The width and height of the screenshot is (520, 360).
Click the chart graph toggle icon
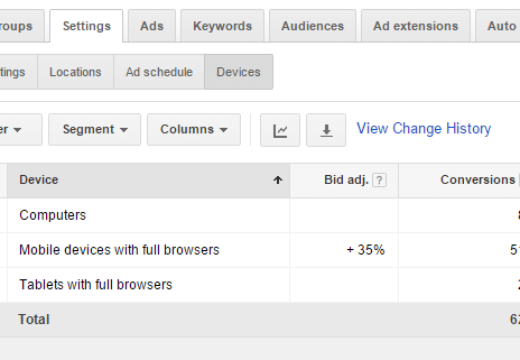pyautogui.click(x=280, y=130)
